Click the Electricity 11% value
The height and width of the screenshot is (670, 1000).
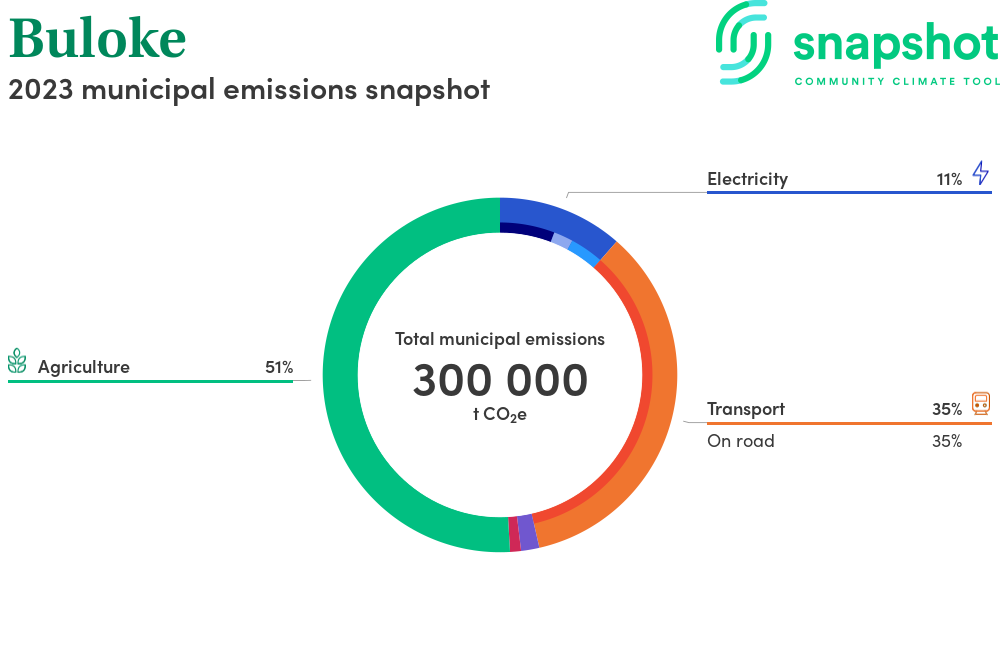point(948,179)
